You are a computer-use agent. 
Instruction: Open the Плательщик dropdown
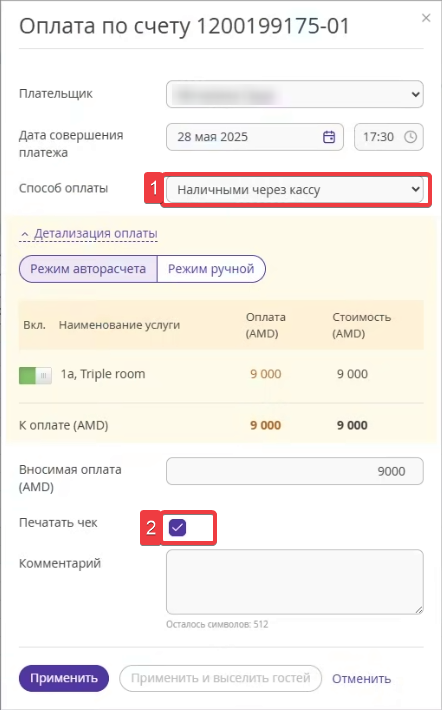point(295,94)
